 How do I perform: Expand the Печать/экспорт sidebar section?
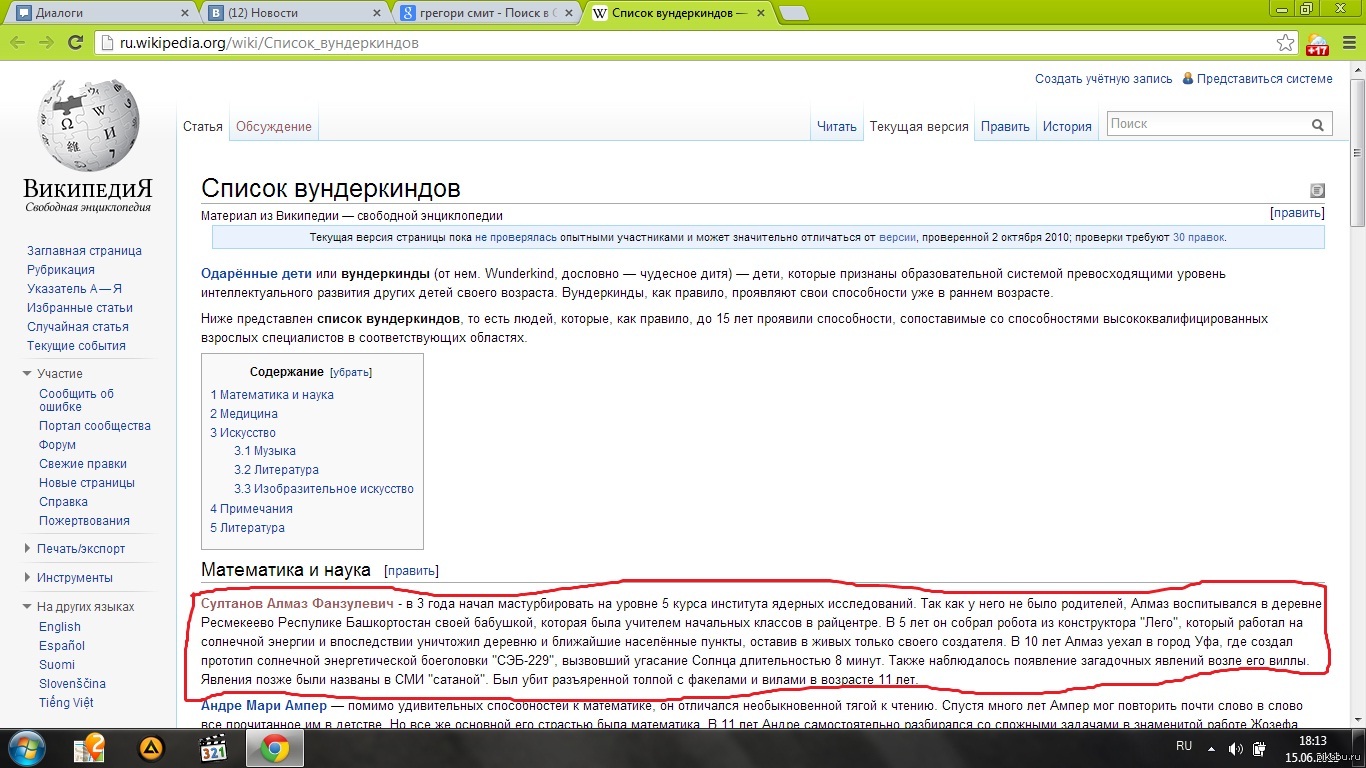coord(74,548)
